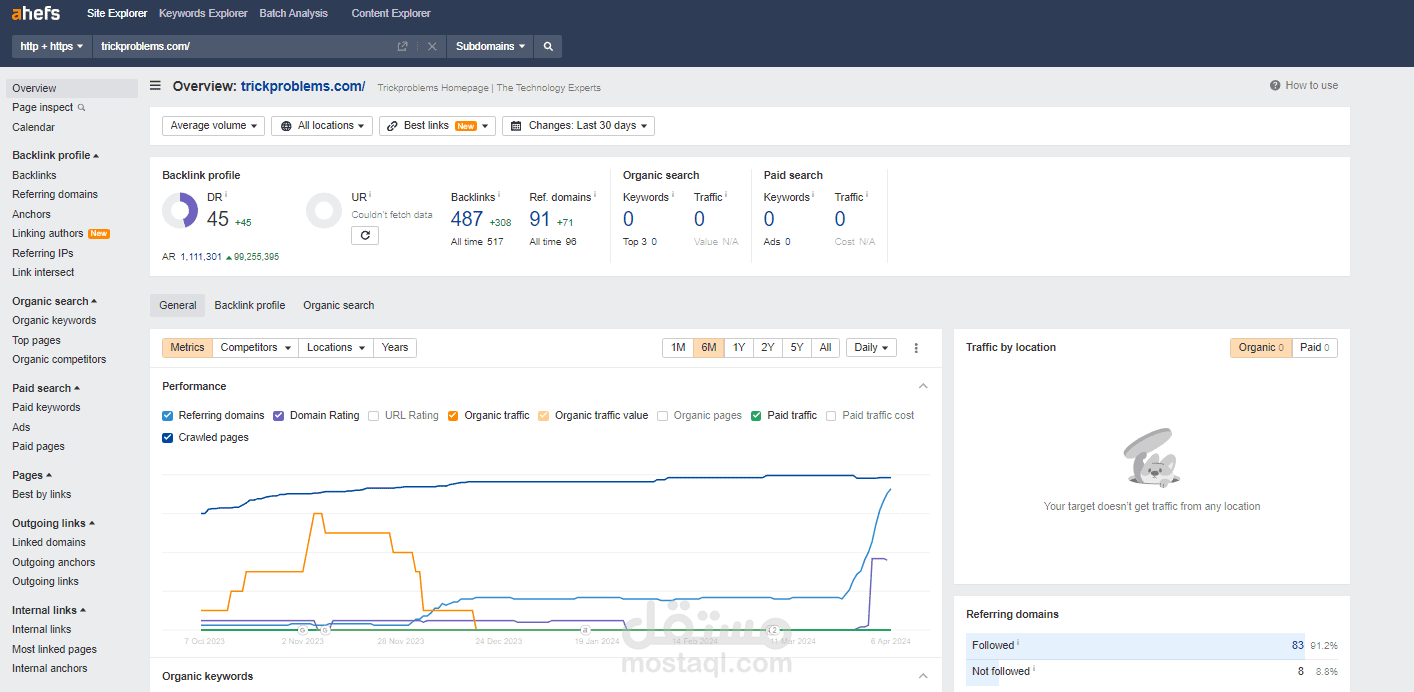Switch Traffic by location to Paid
1414x692 pixels.
coord(1315,348)
